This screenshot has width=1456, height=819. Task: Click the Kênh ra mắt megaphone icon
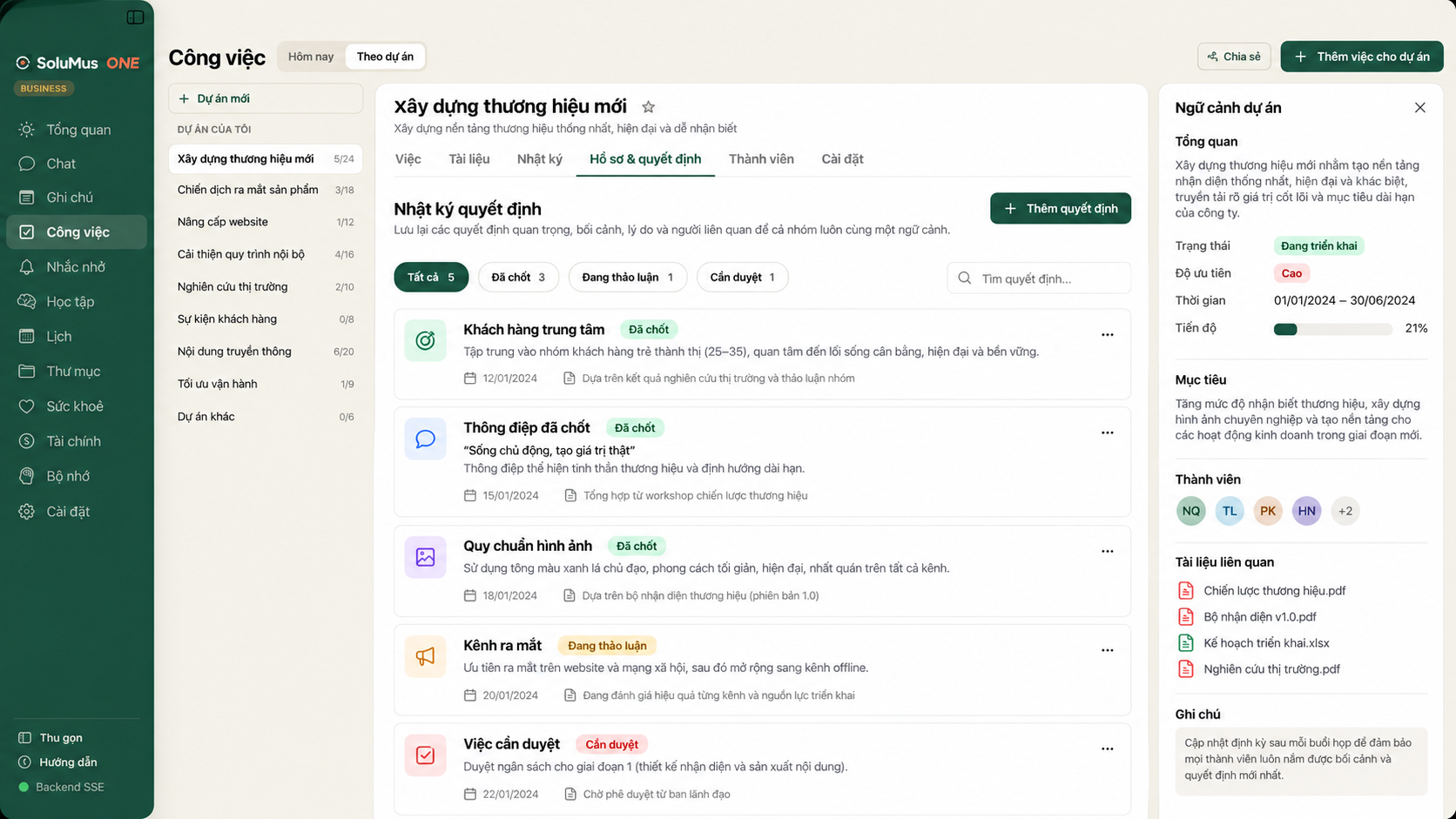[x=425, y=656]
